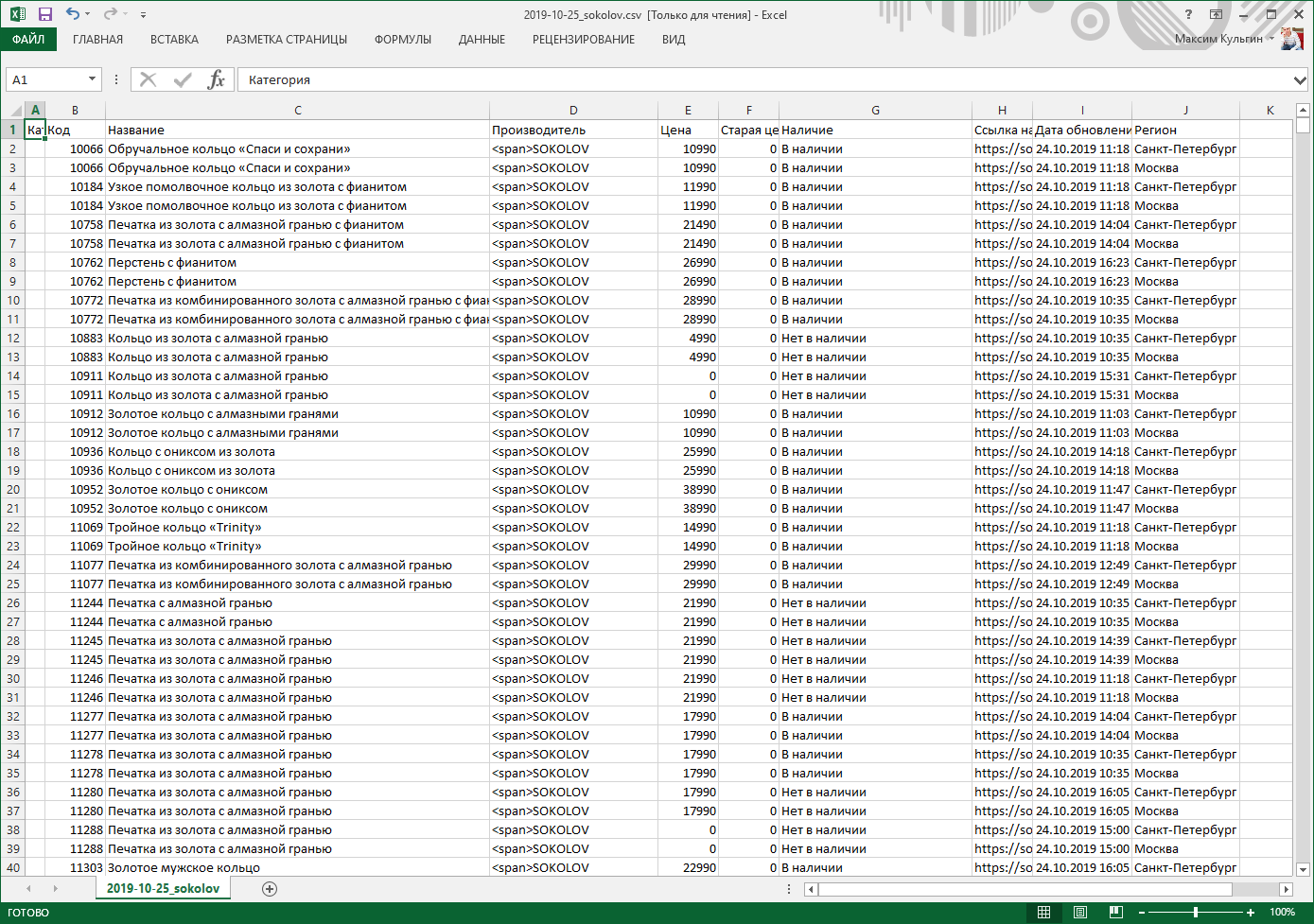Select the 2019-10-25_sokolov sheet tab
This screenshot has width=1314, height=924.
pos(163,888)
